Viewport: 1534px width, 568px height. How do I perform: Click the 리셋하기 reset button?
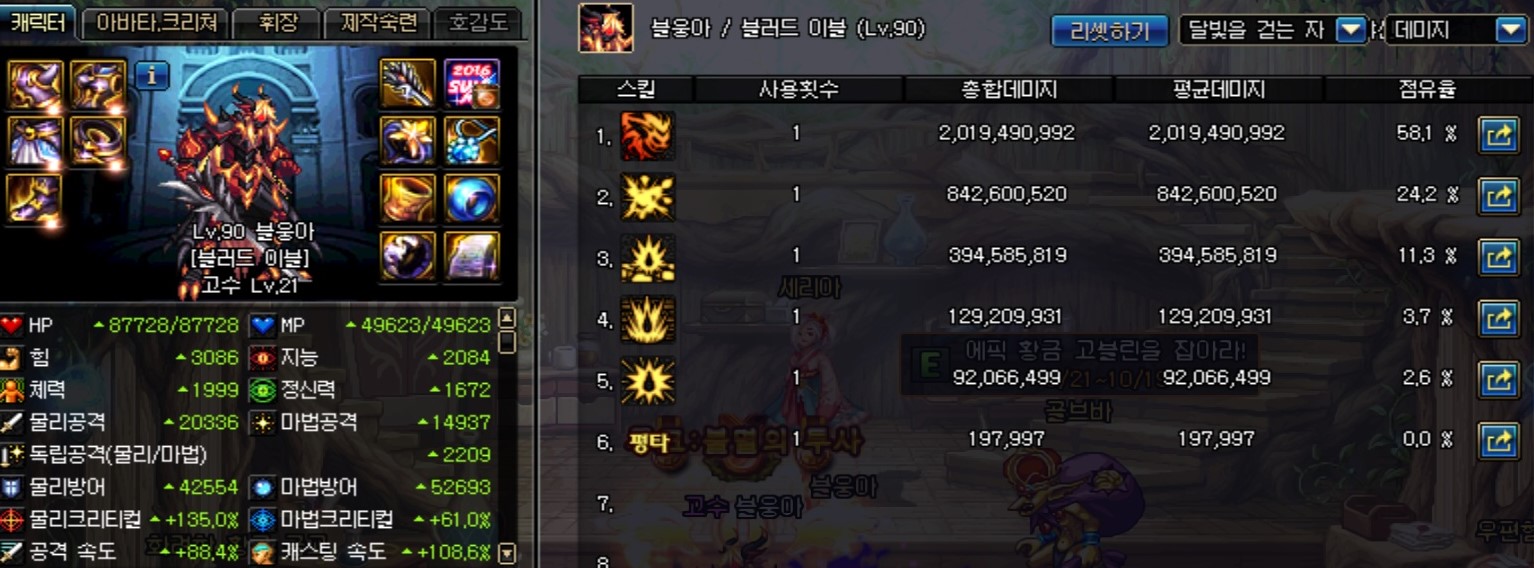(1110, 31)
